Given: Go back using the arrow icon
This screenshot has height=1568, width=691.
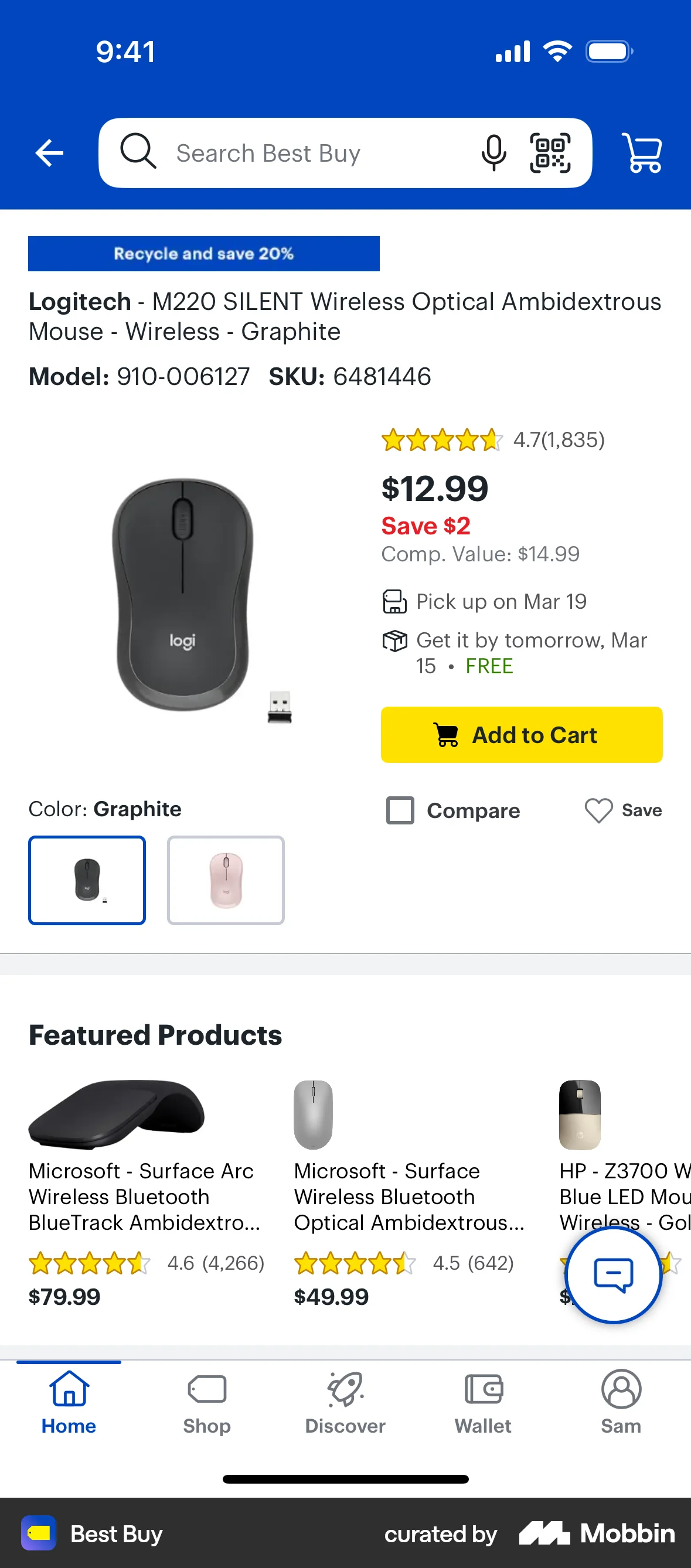Looking at the screenshot, I should (50, 153).
